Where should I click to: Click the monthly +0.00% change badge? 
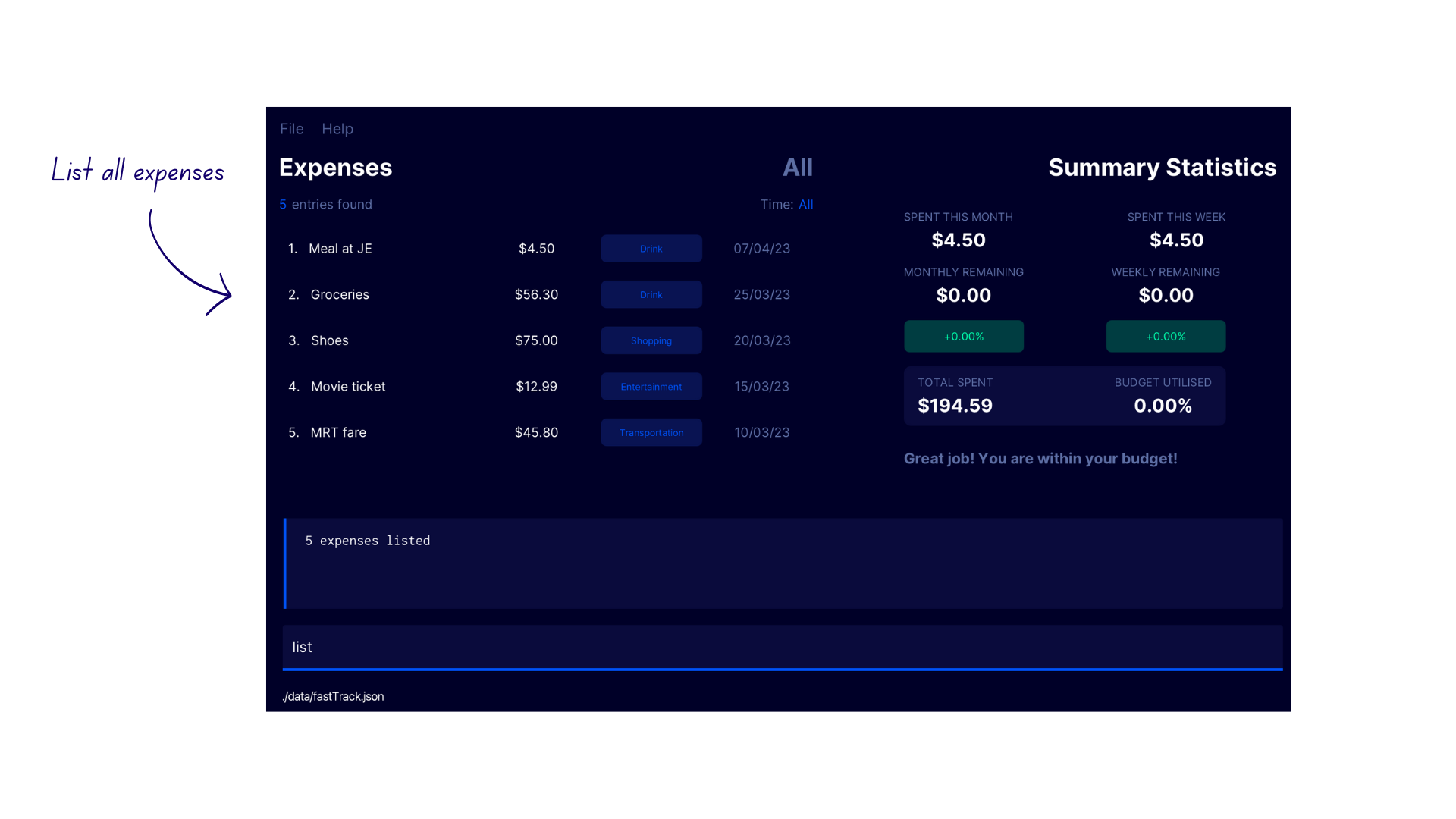point(964,337)
